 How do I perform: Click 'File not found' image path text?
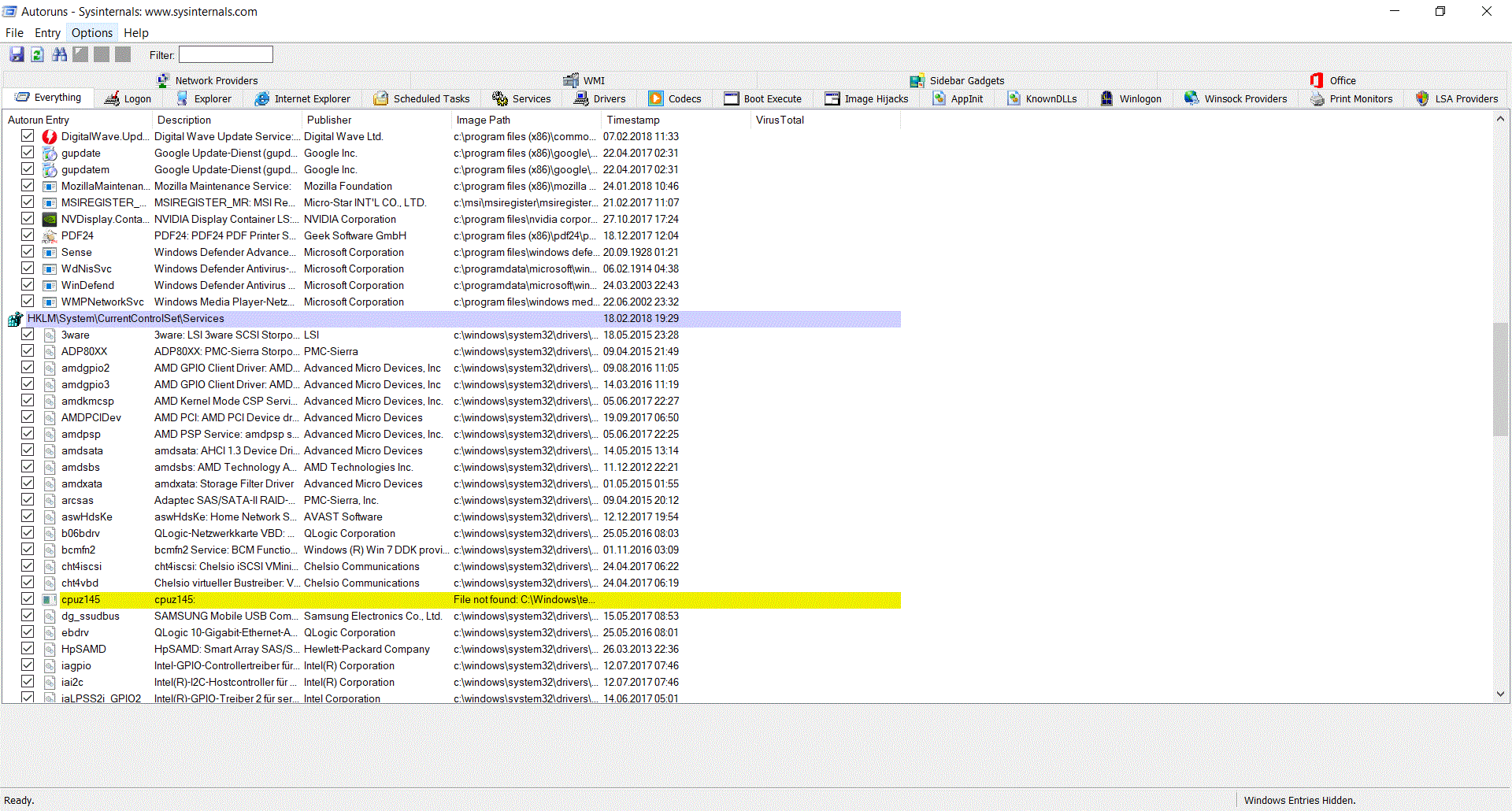tap(524, 600)
